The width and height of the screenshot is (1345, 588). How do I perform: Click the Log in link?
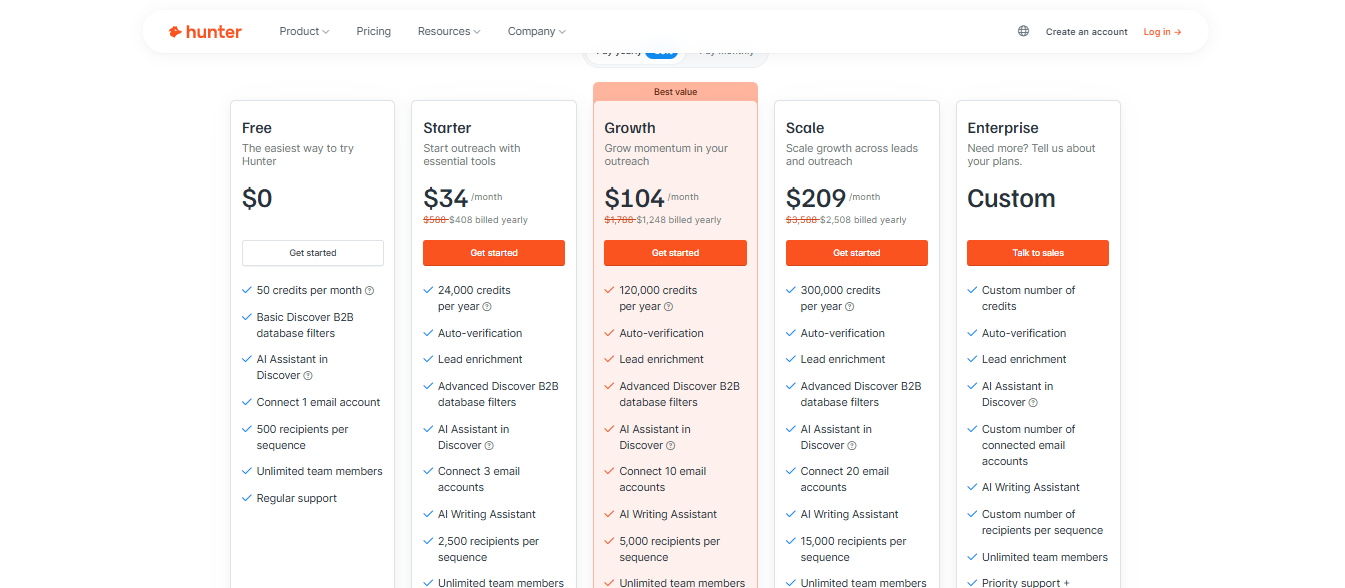pyautogui.click(x=1161, y=31)
